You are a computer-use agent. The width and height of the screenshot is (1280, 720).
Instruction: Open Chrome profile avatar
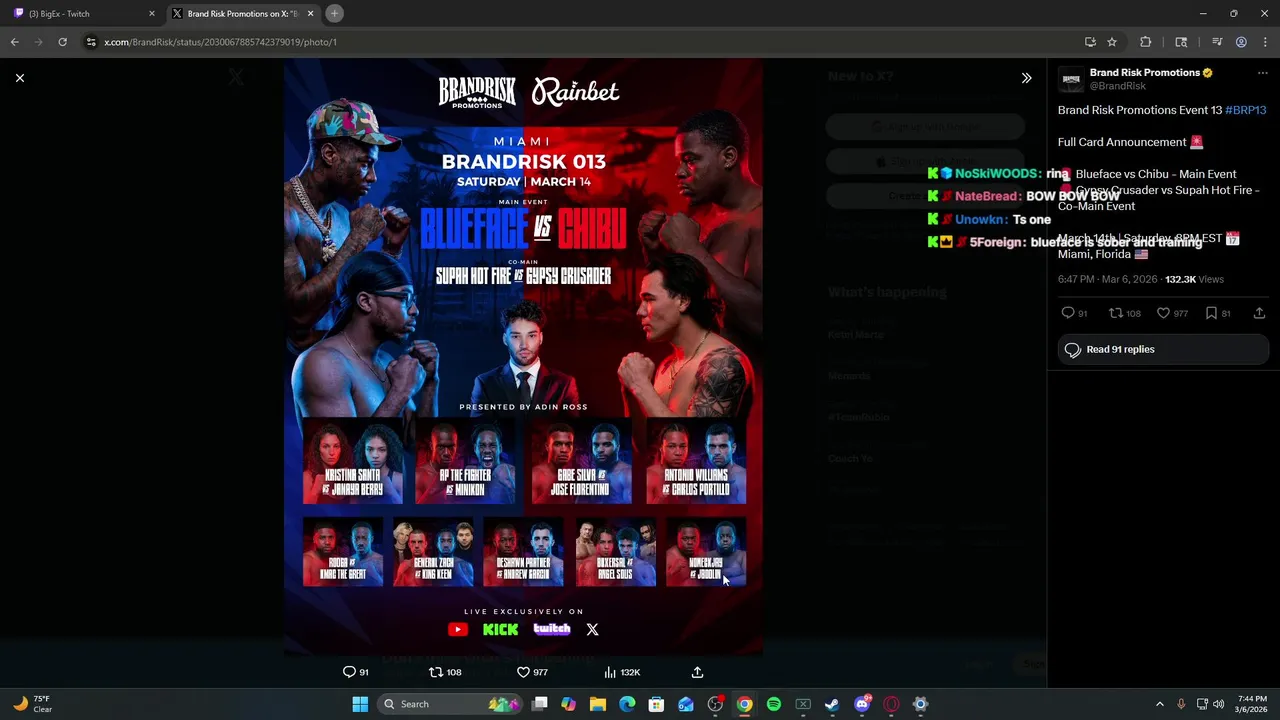[x=1241, y=42]
